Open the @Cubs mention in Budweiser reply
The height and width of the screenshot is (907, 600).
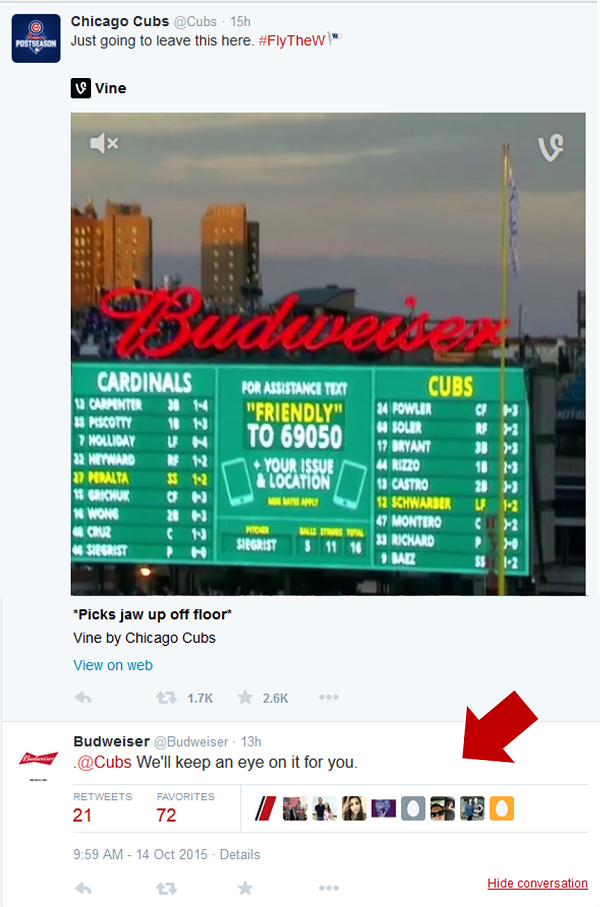[104, 762]
